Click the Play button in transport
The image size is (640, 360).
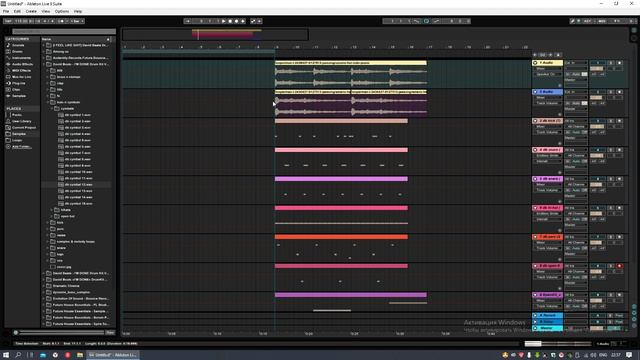[224, 21]
